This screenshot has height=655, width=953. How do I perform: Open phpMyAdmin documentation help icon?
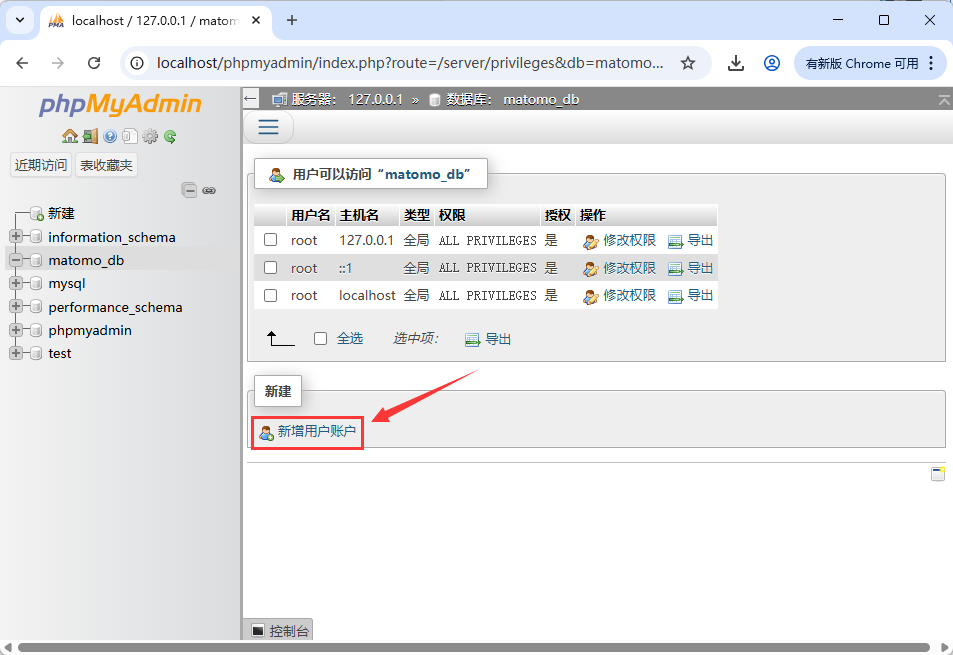coord(110,136)
